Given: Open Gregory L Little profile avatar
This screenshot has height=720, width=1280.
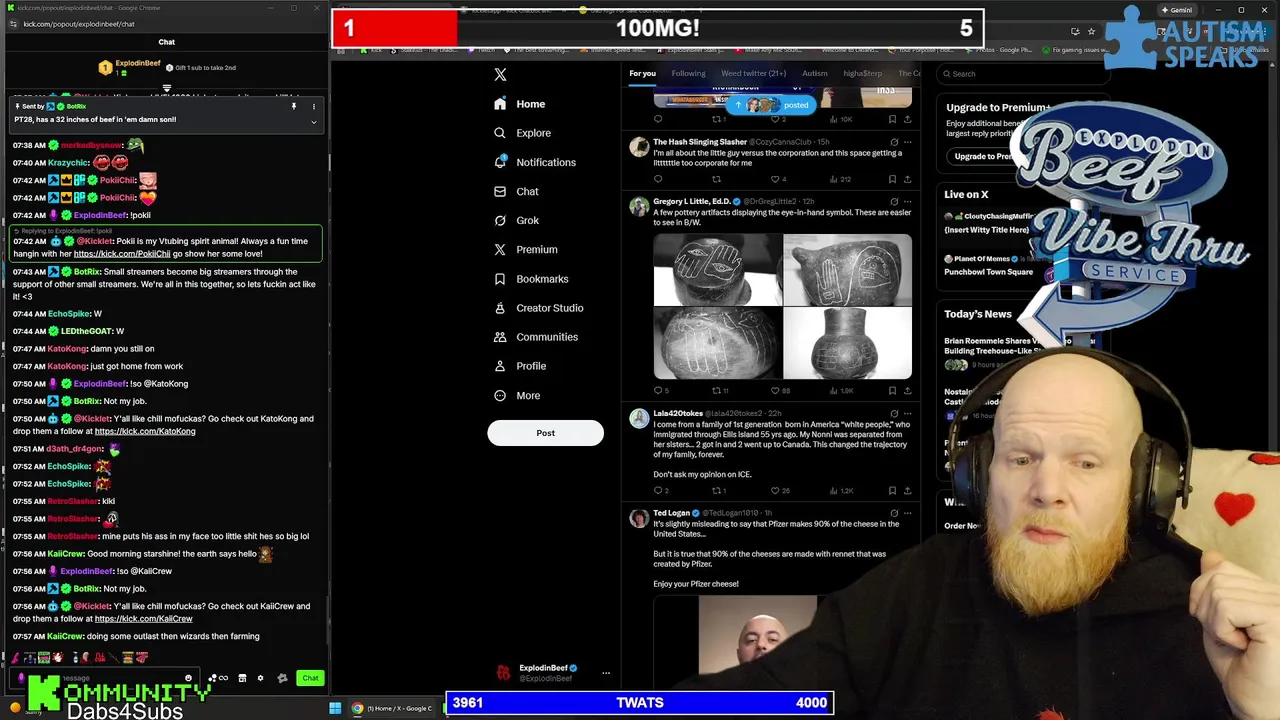Looking at the screenshot, I should (x=639, y=206).
